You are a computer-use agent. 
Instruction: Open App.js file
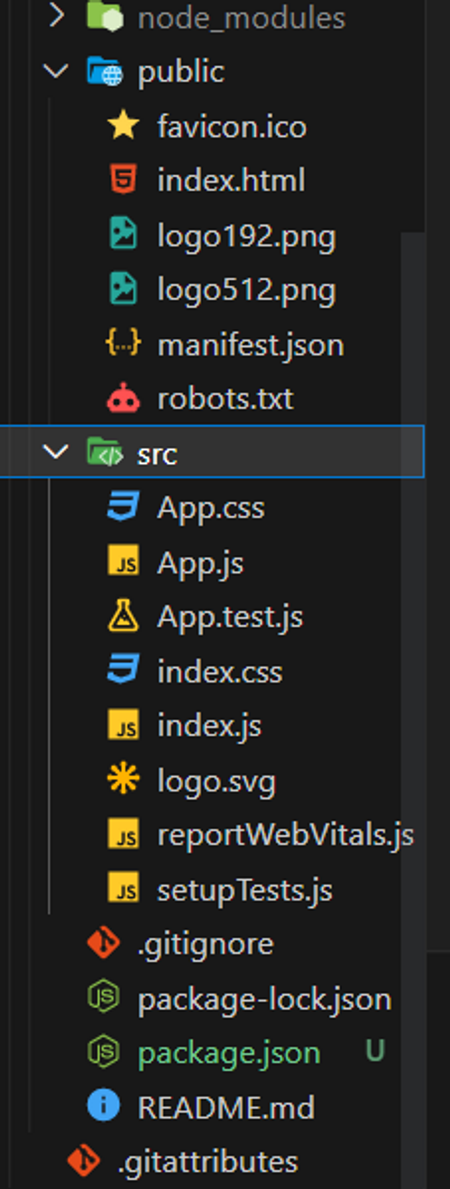200,564
